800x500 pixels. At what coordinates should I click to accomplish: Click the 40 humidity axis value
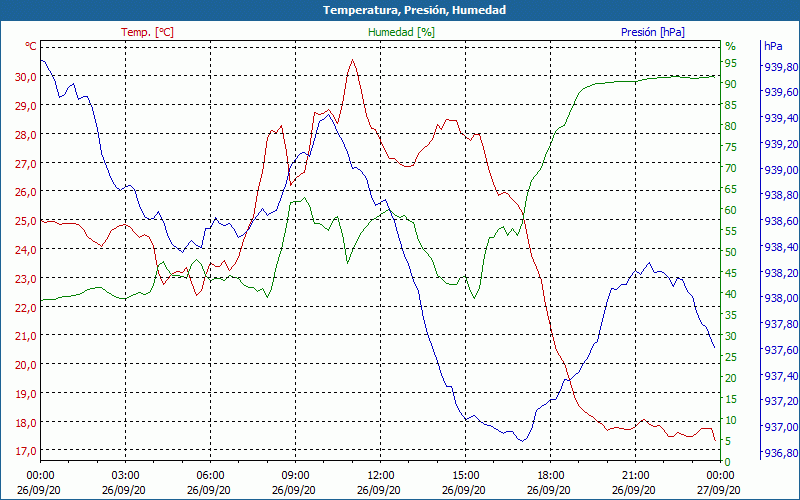731,294
